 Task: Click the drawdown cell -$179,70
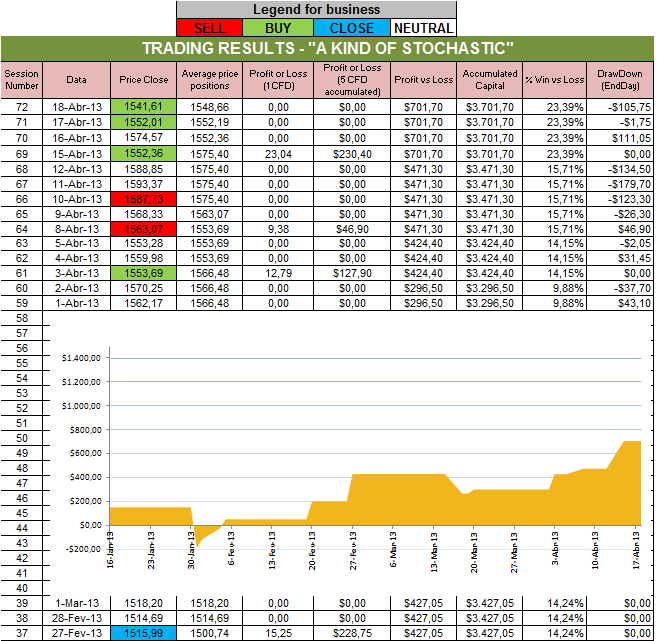[620, 184]
